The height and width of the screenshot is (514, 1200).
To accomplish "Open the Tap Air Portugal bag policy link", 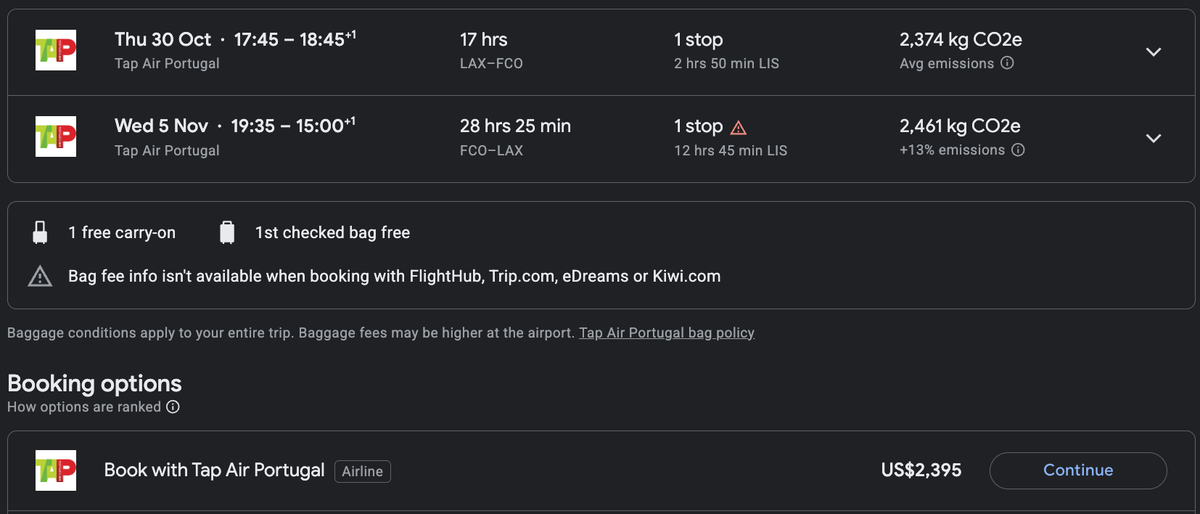I will point(667,332).
